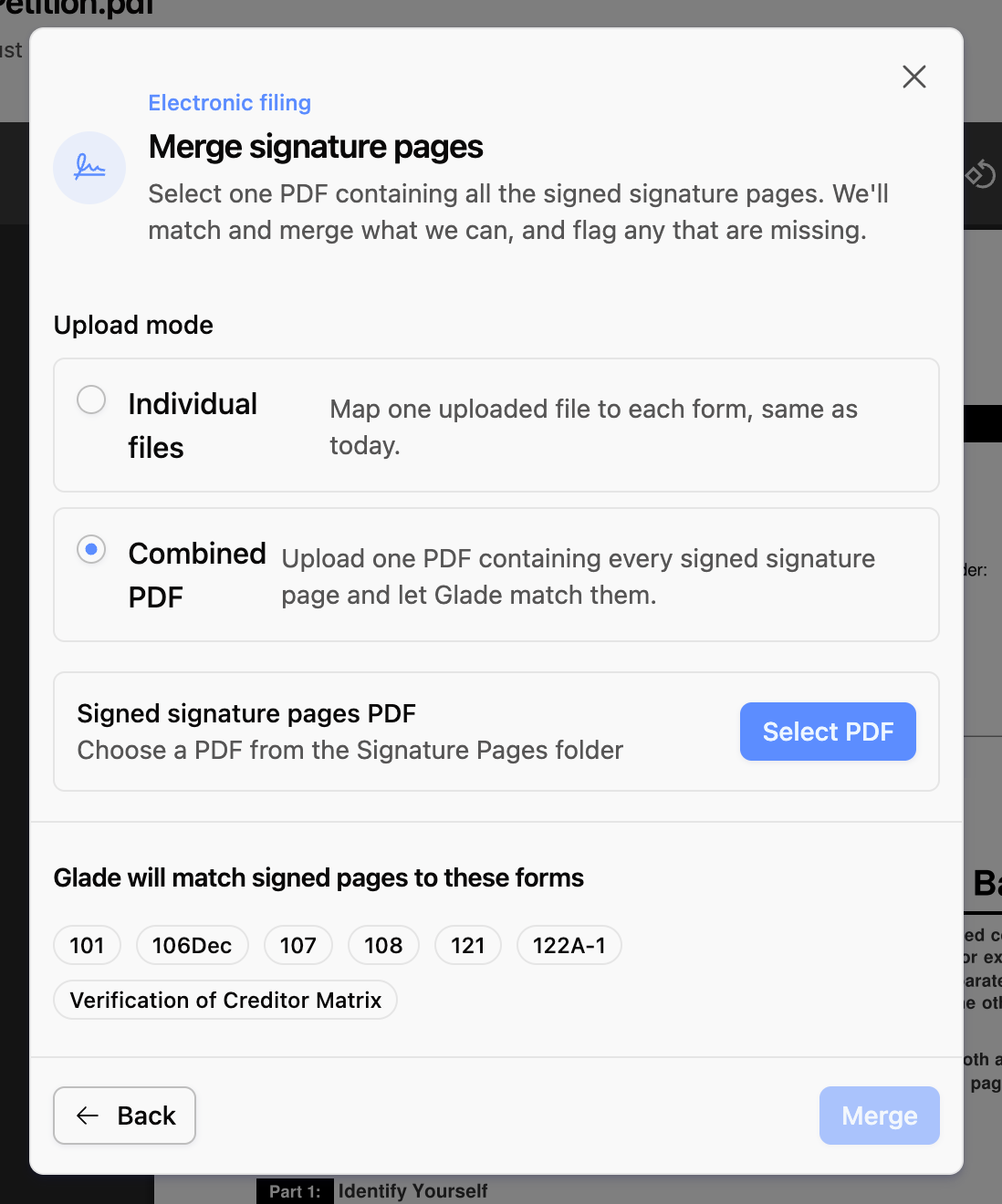The image size is (1002, 1204).
Task: Click the Signed signature pages PDF heading
Action: [246, 713]
